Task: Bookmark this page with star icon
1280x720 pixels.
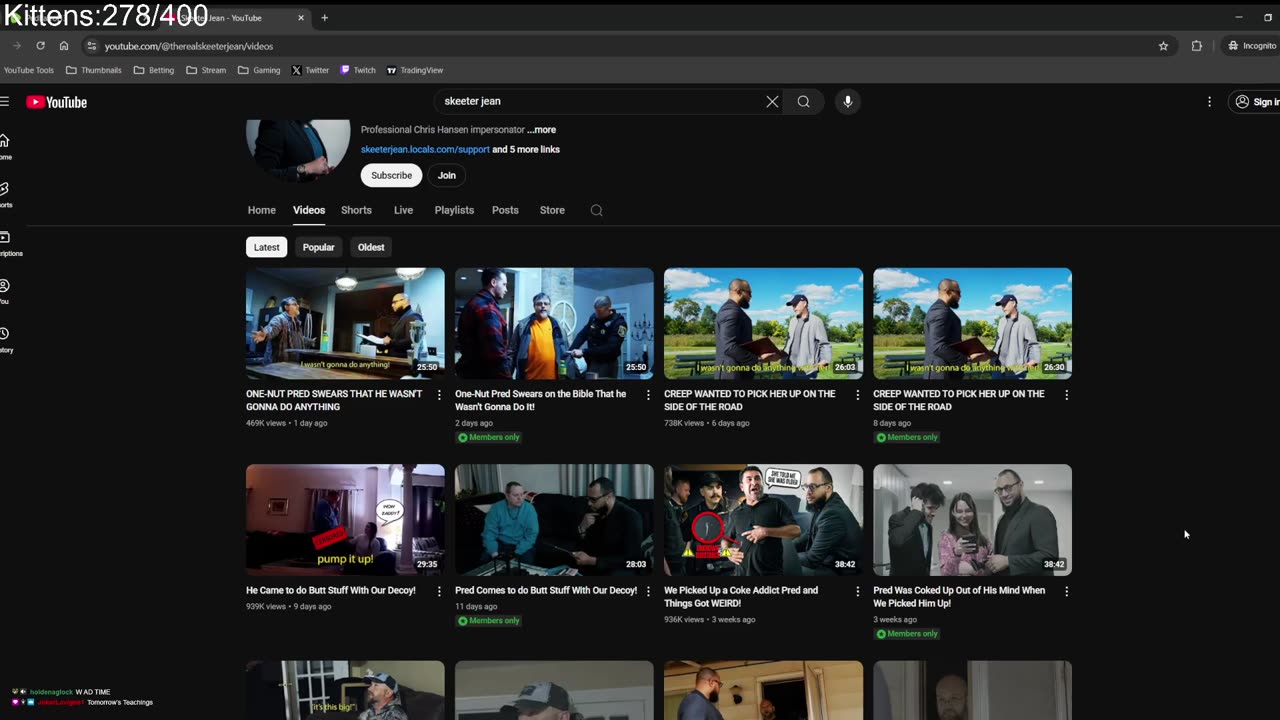Action: point(1163,46)
